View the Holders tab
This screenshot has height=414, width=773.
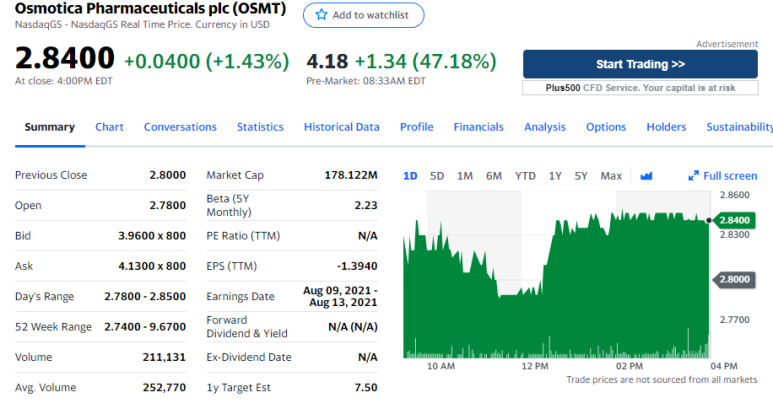point(666,127)
